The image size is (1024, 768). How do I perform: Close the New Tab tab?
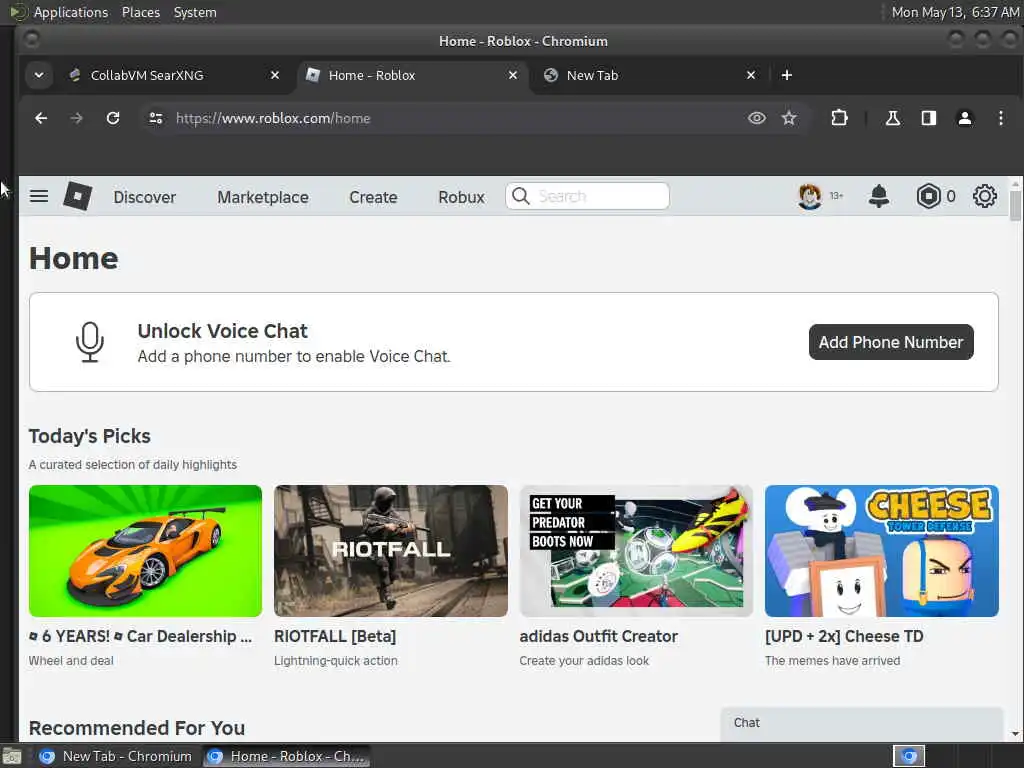tap(751, 75)
